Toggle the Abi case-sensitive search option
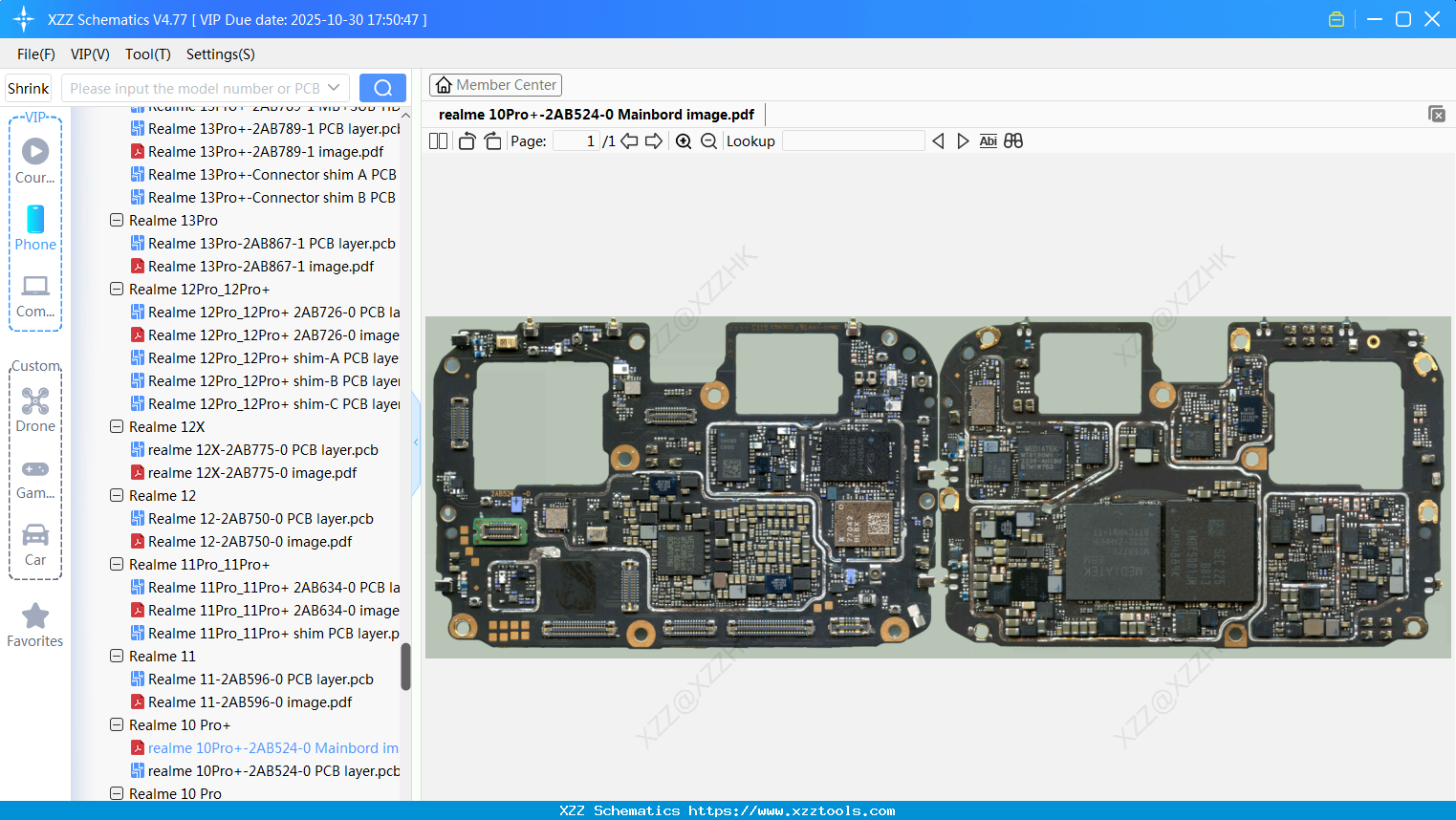This screenshot has width=1456, height=820. [x=988, y=140]
